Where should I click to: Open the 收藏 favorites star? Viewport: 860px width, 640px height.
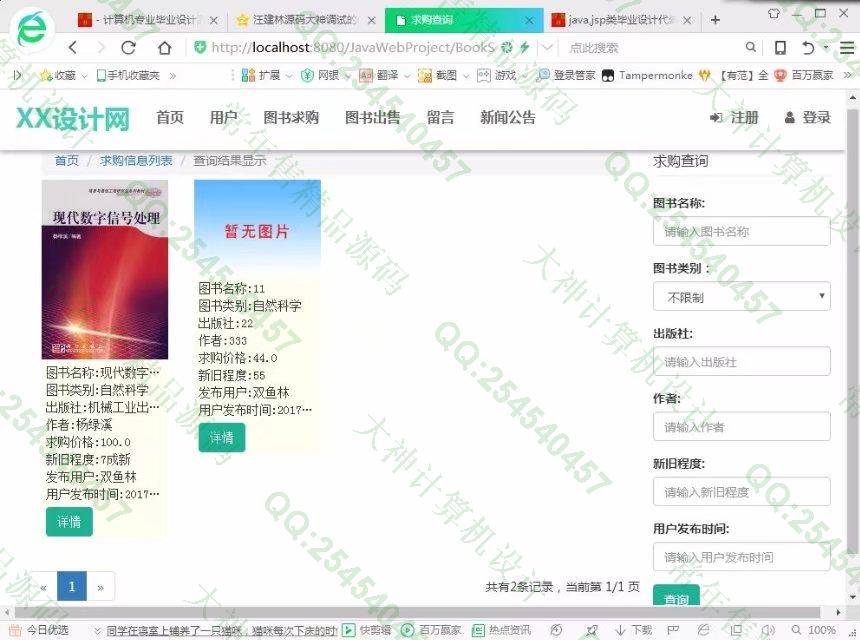click(59, 75)
